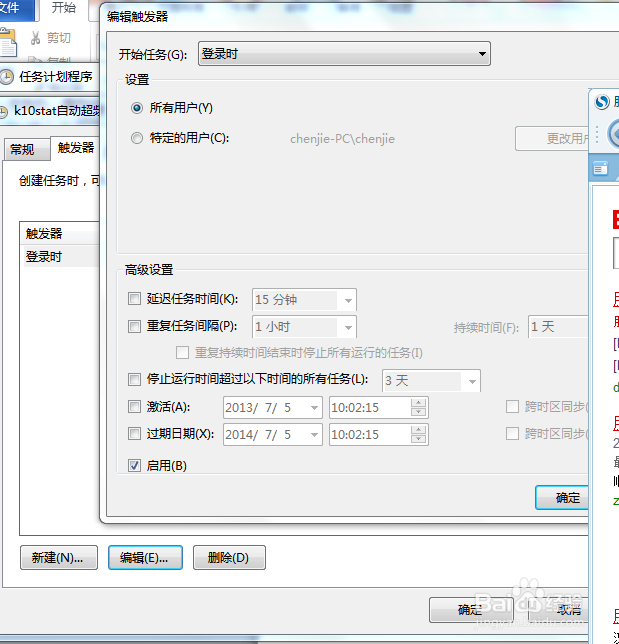Open the 3 天 stop-time dropdown
Viewport: 619px width, 644px height.
pos(431,381)
